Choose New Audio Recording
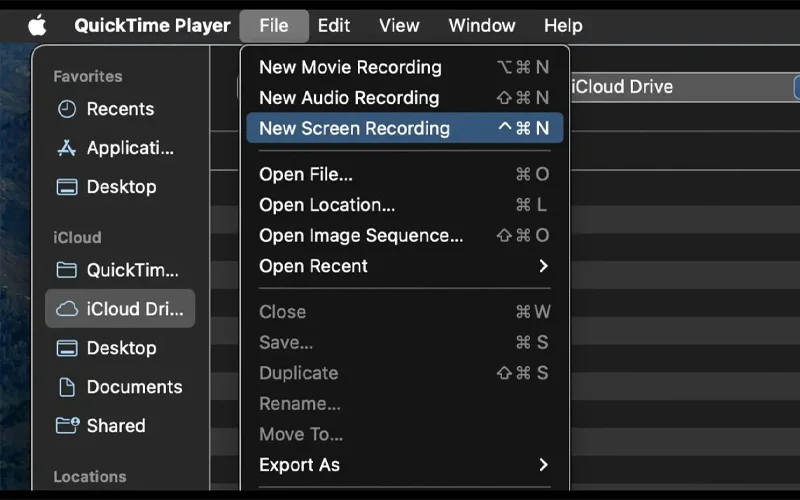 (405, 97)
